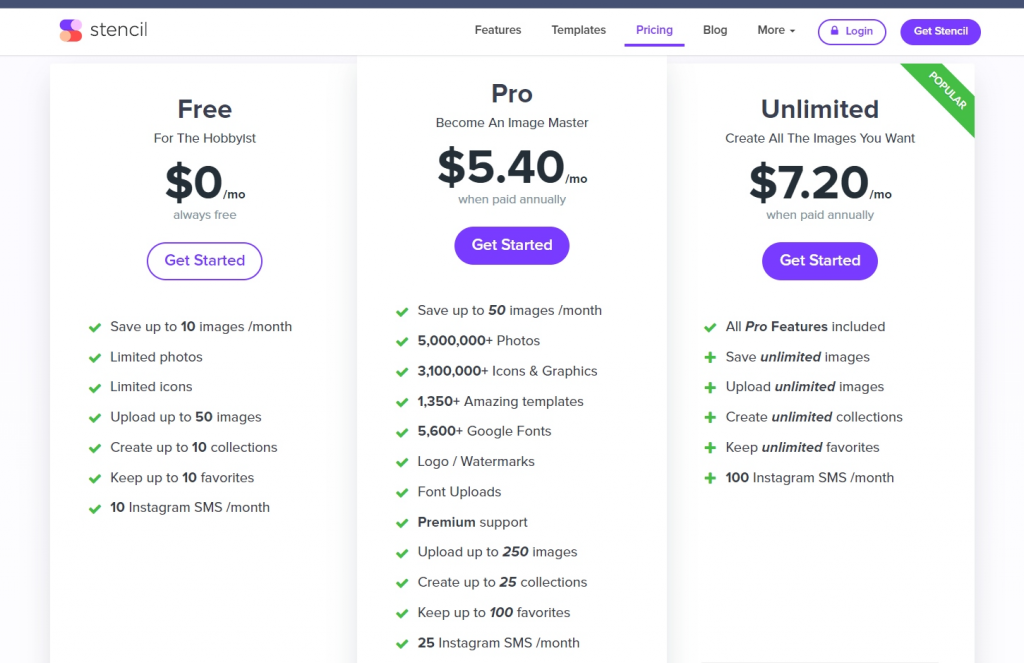Image resolution: width=1024 pixels, height=663 pixels.
Task: Click Get Started under Free plan
Action: (x=204, y=261)
